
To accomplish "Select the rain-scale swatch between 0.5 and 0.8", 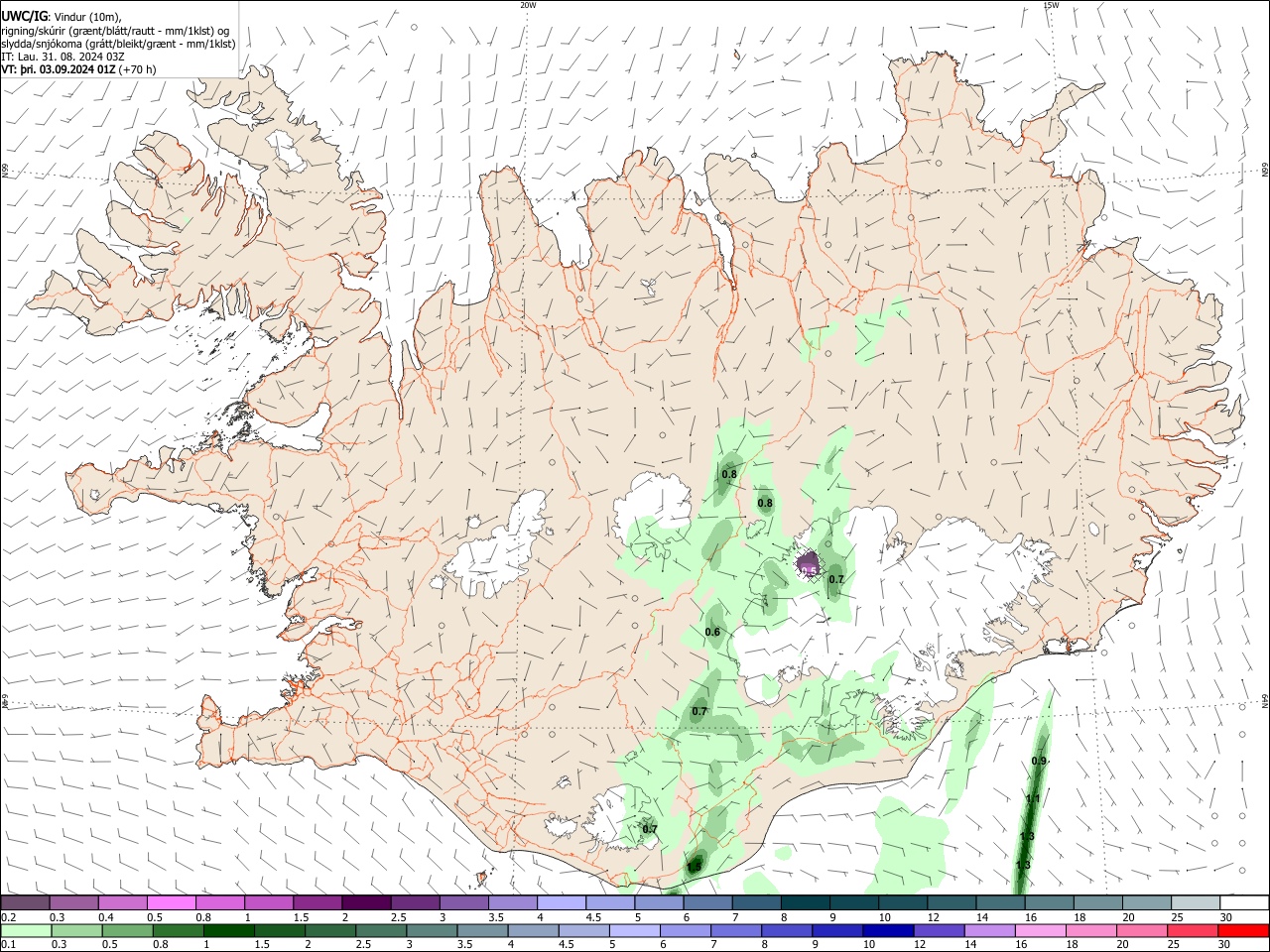I will pyautogui.click(x=128, y=930).
